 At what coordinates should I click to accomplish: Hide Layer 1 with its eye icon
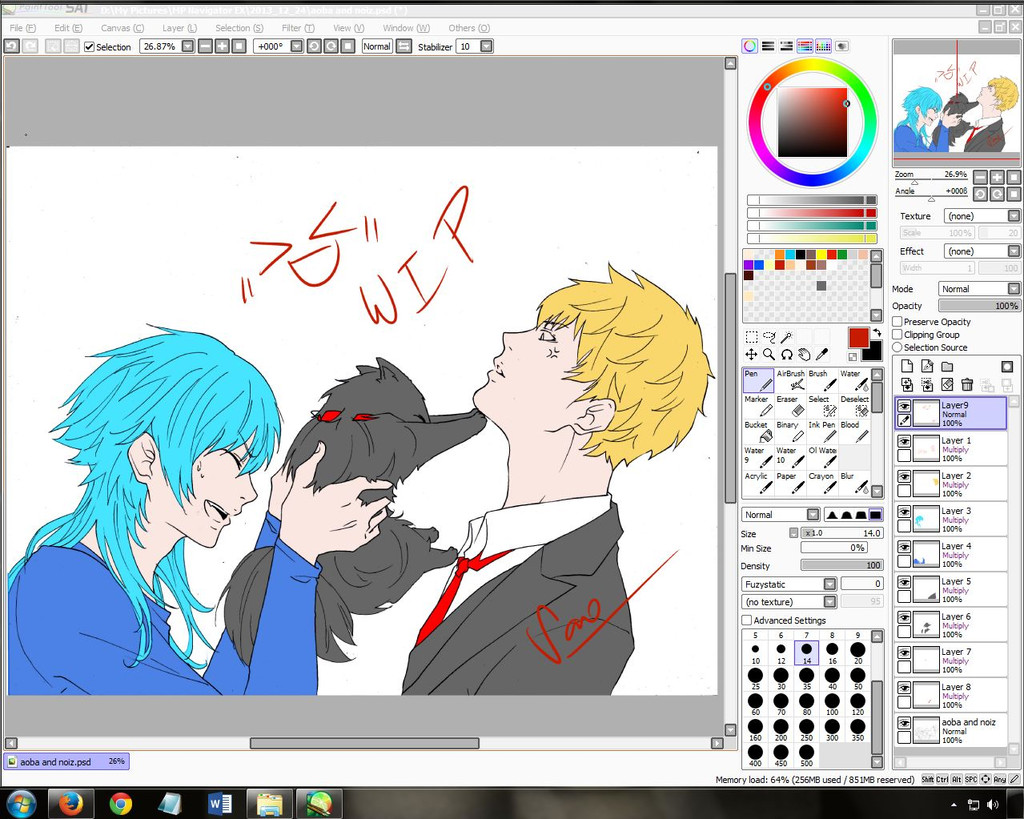click(x=904, y=442)
